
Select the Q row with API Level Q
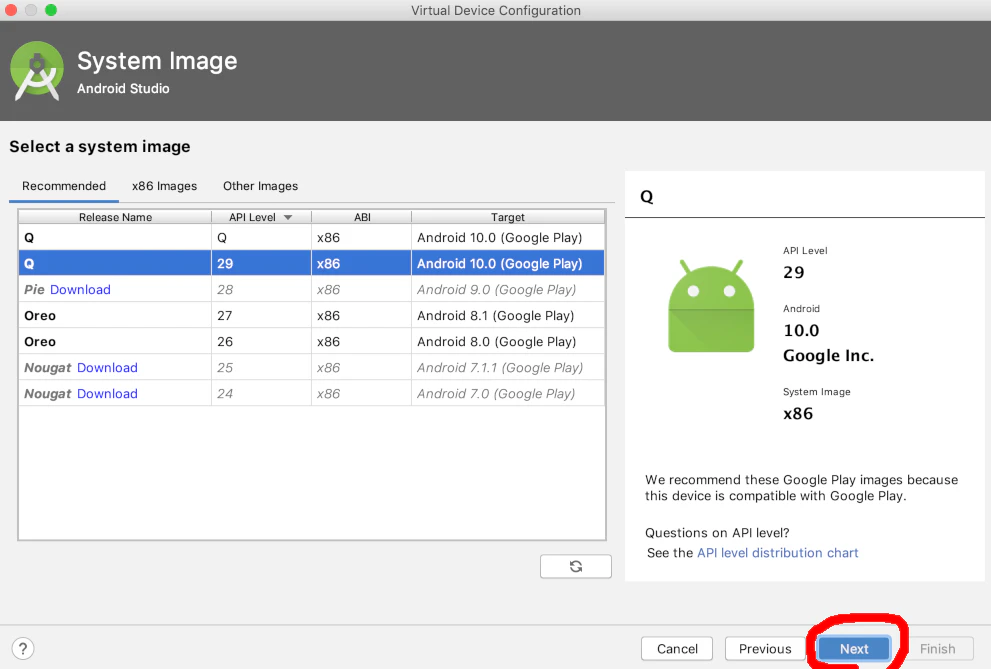click(312, 238)
